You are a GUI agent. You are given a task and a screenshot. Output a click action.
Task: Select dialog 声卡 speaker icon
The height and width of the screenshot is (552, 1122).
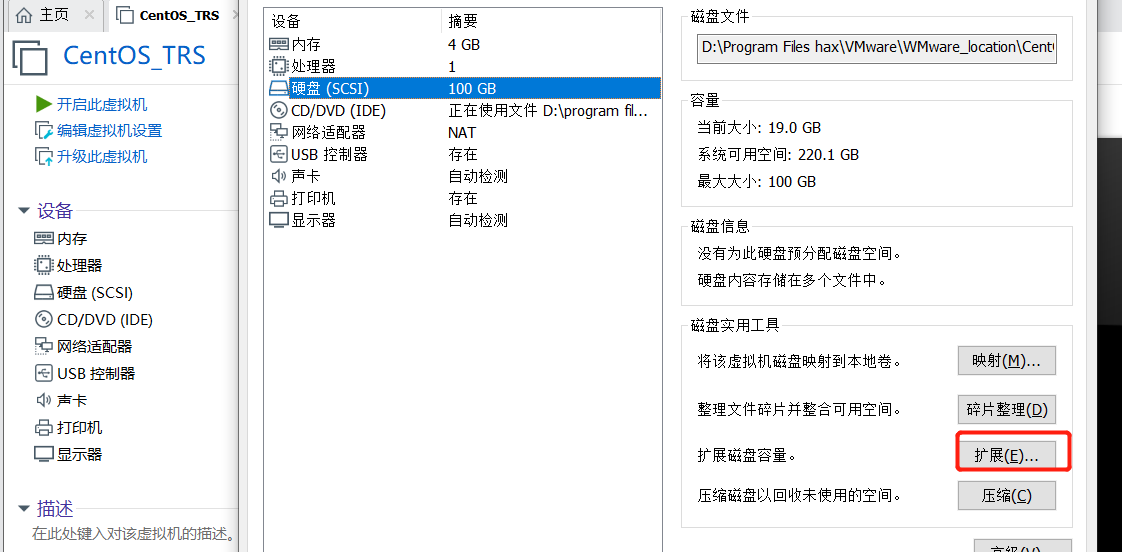pyautogui.click(x=278, y=176)
